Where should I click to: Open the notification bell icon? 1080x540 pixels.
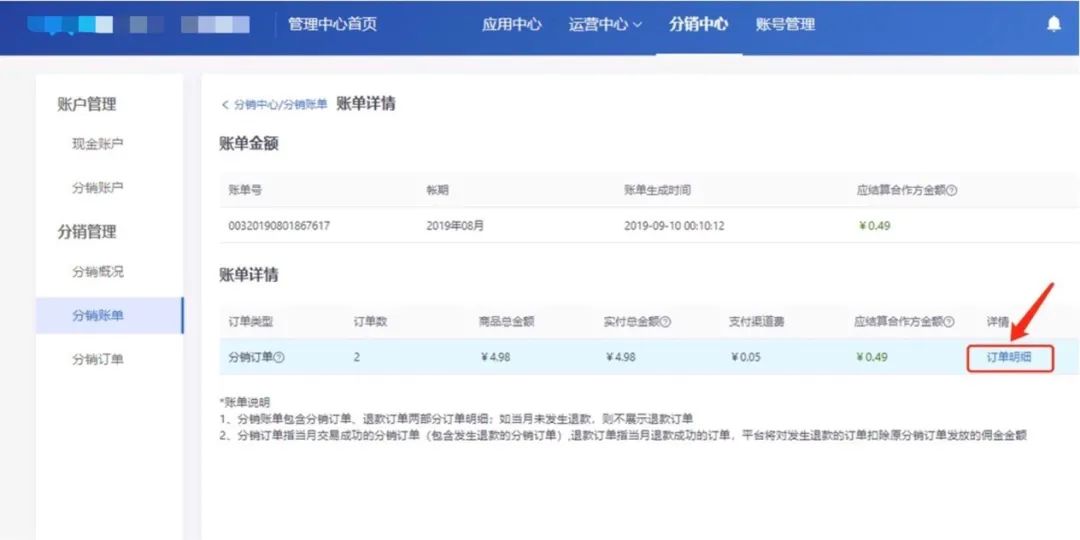pos(1054,24)
